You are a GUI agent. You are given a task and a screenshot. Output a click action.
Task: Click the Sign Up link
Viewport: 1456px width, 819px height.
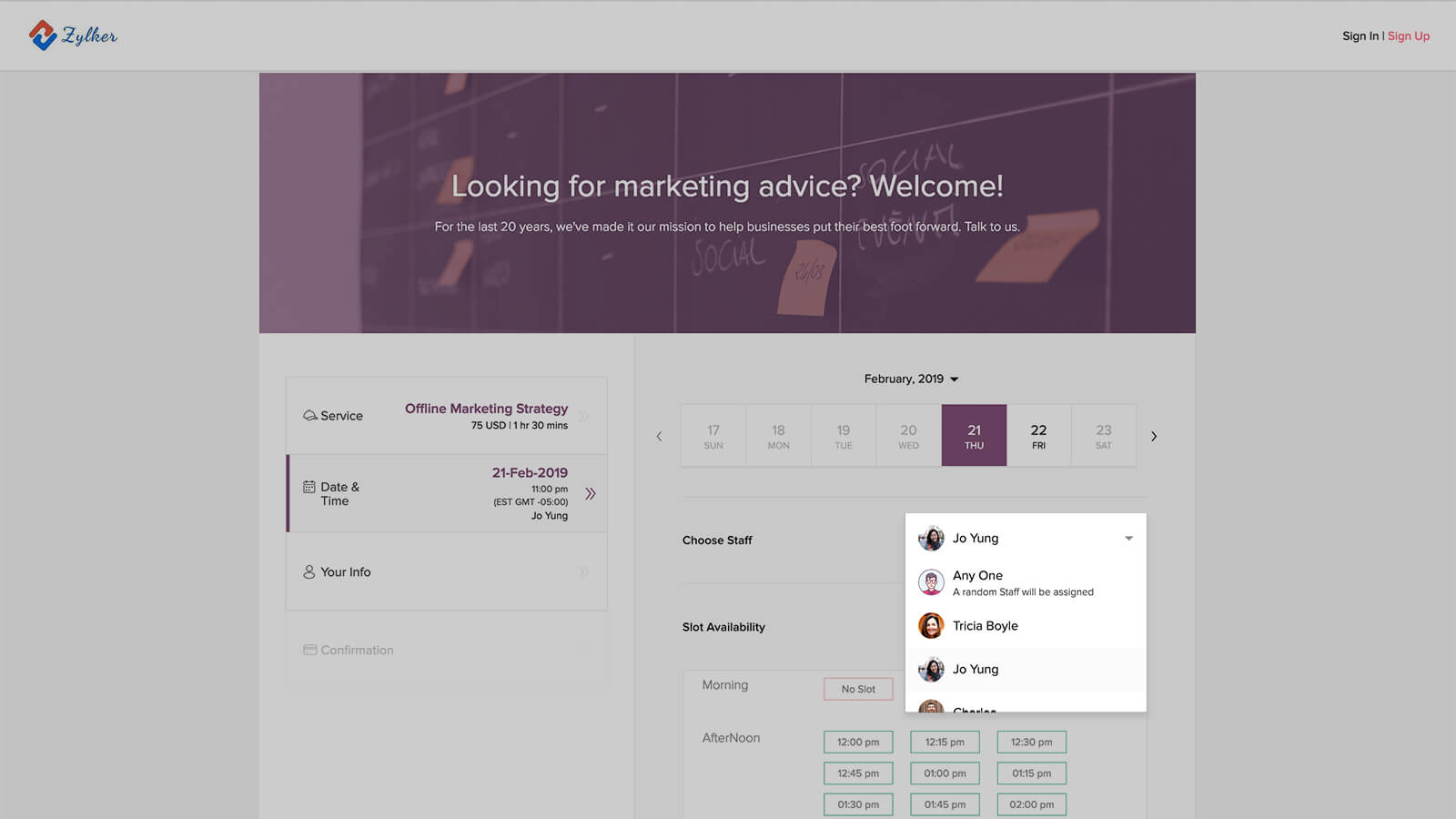[x=1408, y=36]
